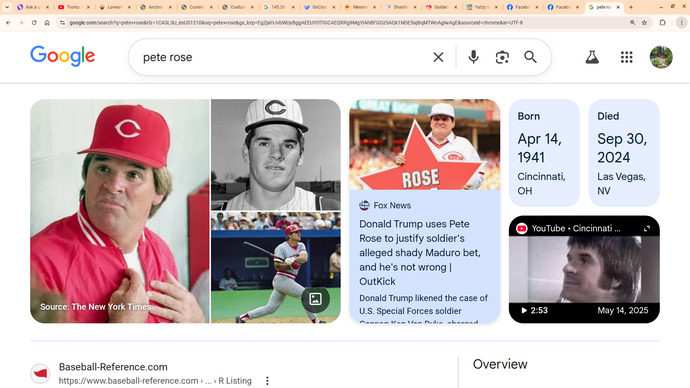Screen dimensions: 690x388
Task: Click the Overview heading
Action: [x=500, y=364]
